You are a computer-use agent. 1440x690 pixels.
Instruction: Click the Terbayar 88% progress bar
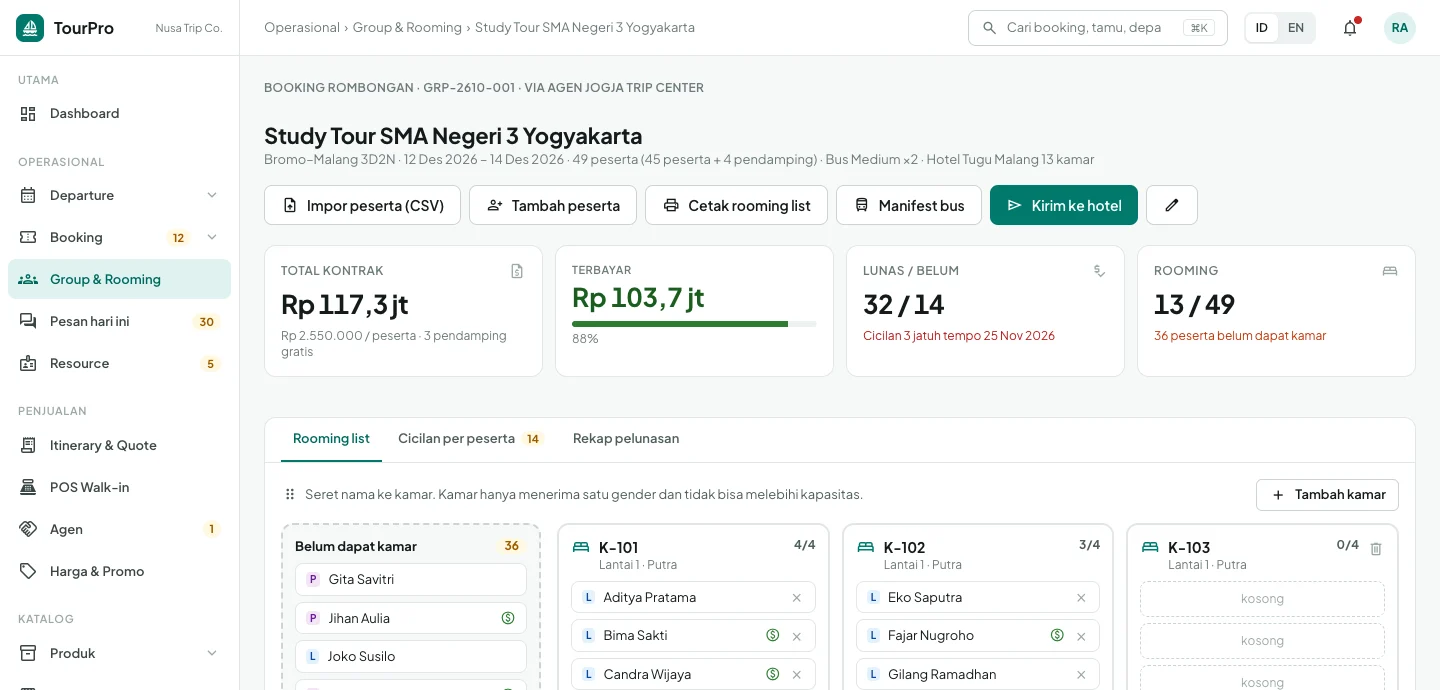[694, 324]
